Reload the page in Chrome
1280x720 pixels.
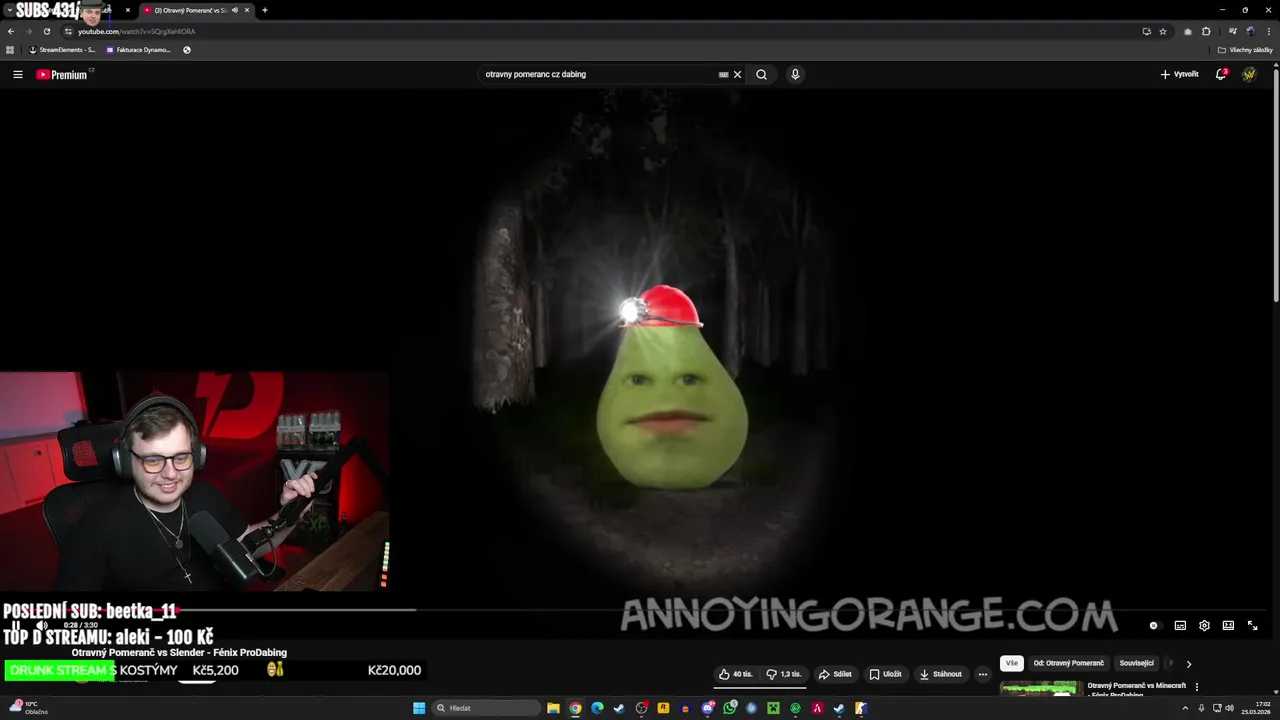[46, 31]
